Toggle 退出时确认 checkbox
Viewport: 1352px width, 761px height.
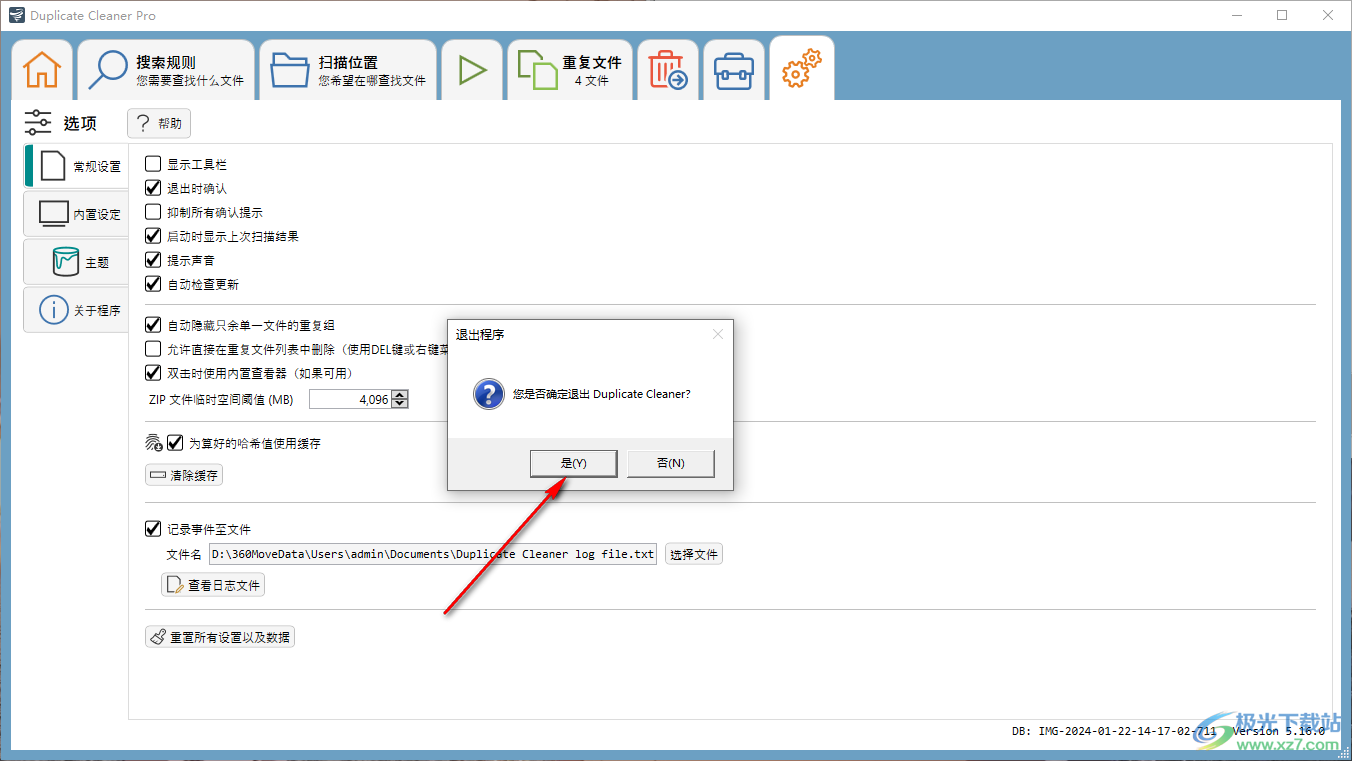tap(153, 188)
